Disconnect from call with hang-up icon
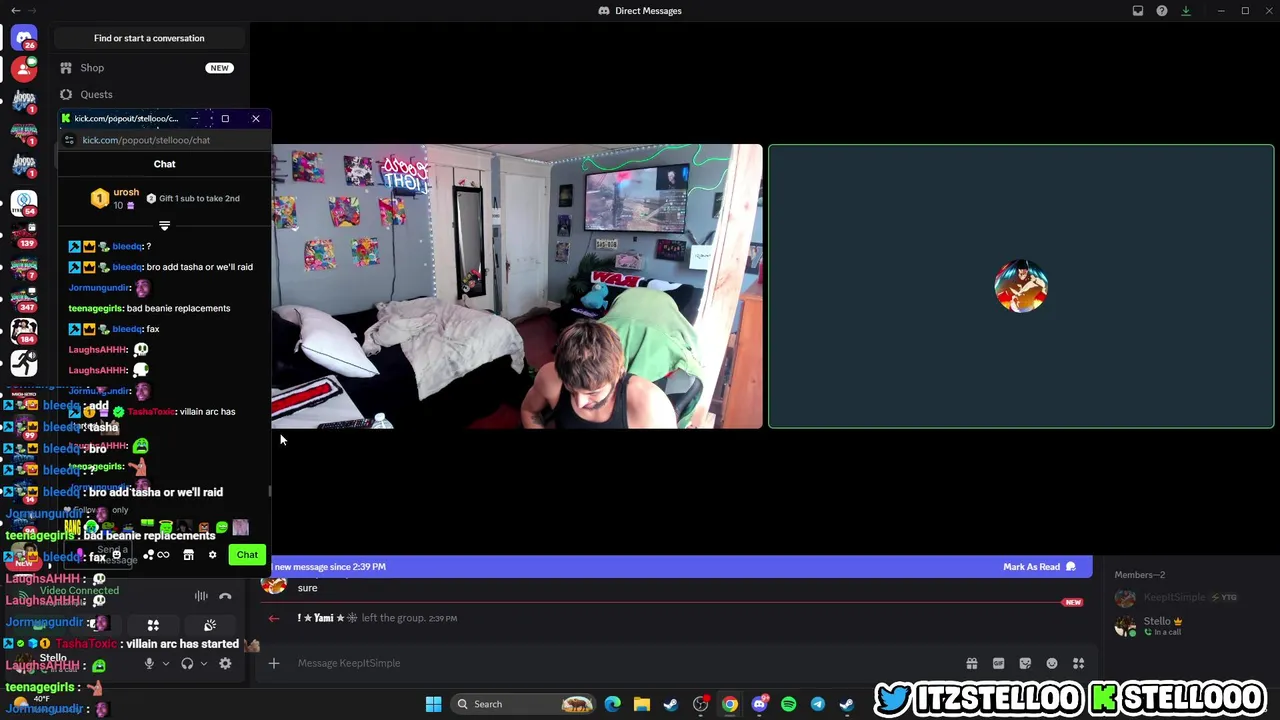This screenshot has width=1280, height=720. click(x=225, y=596)
